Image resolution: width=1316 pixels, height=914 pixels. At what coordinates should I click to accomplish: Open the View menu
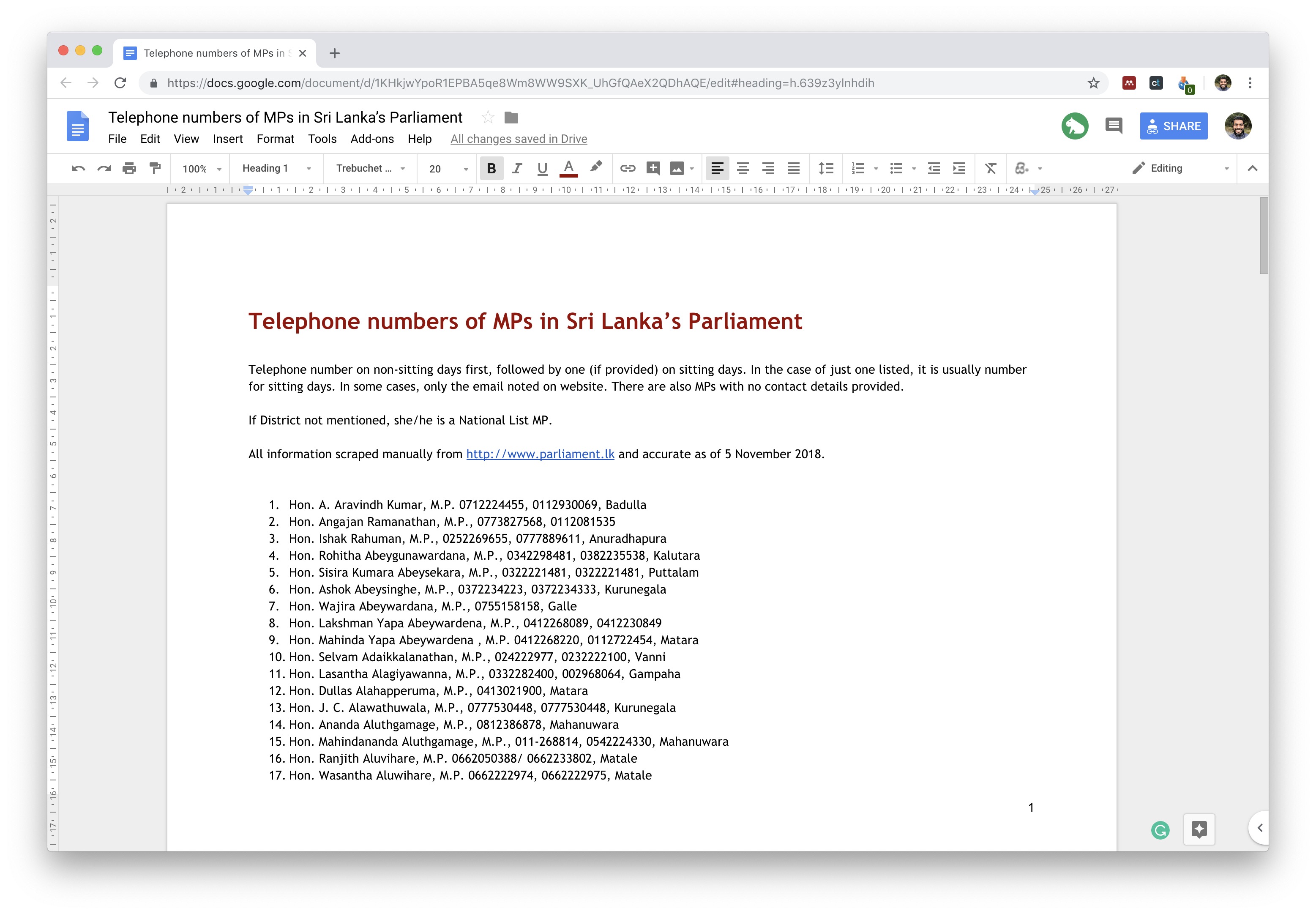186,139
